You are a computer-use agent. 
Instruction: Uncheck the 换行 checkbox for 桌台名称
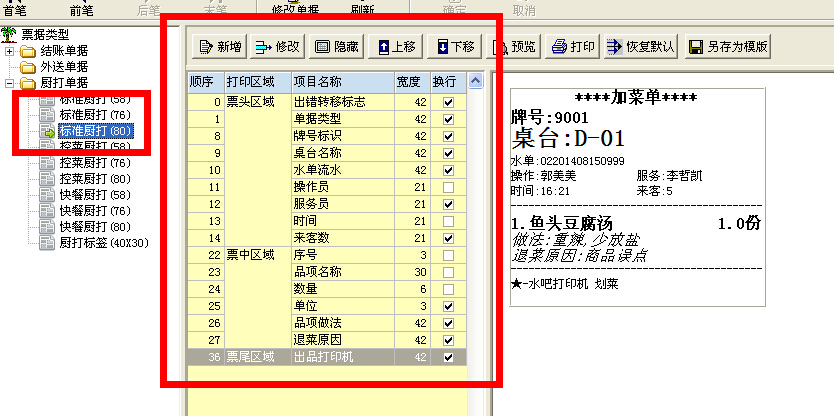tap(448, 153)
